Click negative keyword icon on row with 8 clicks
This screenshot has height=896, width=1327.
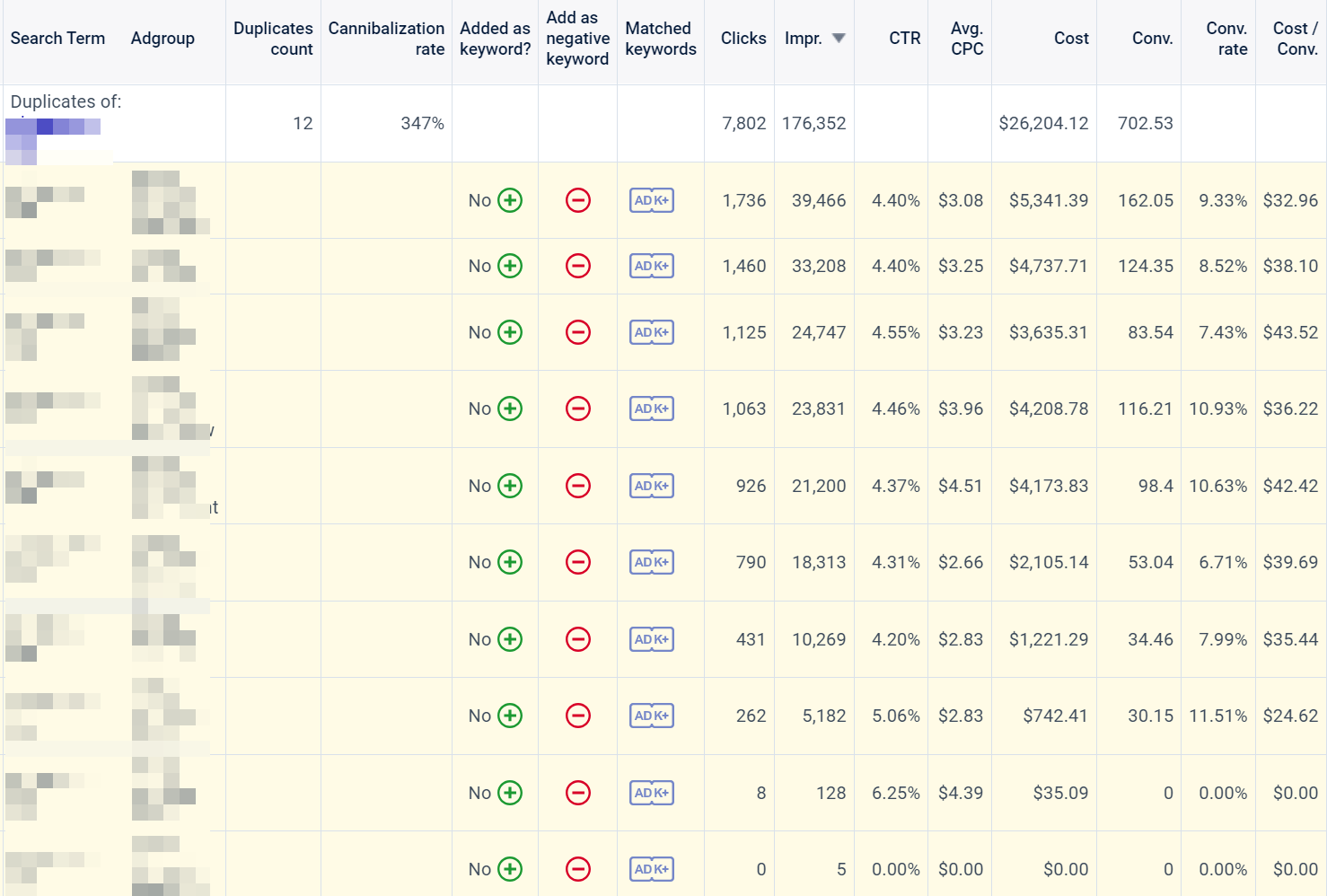tap(577, 793)
